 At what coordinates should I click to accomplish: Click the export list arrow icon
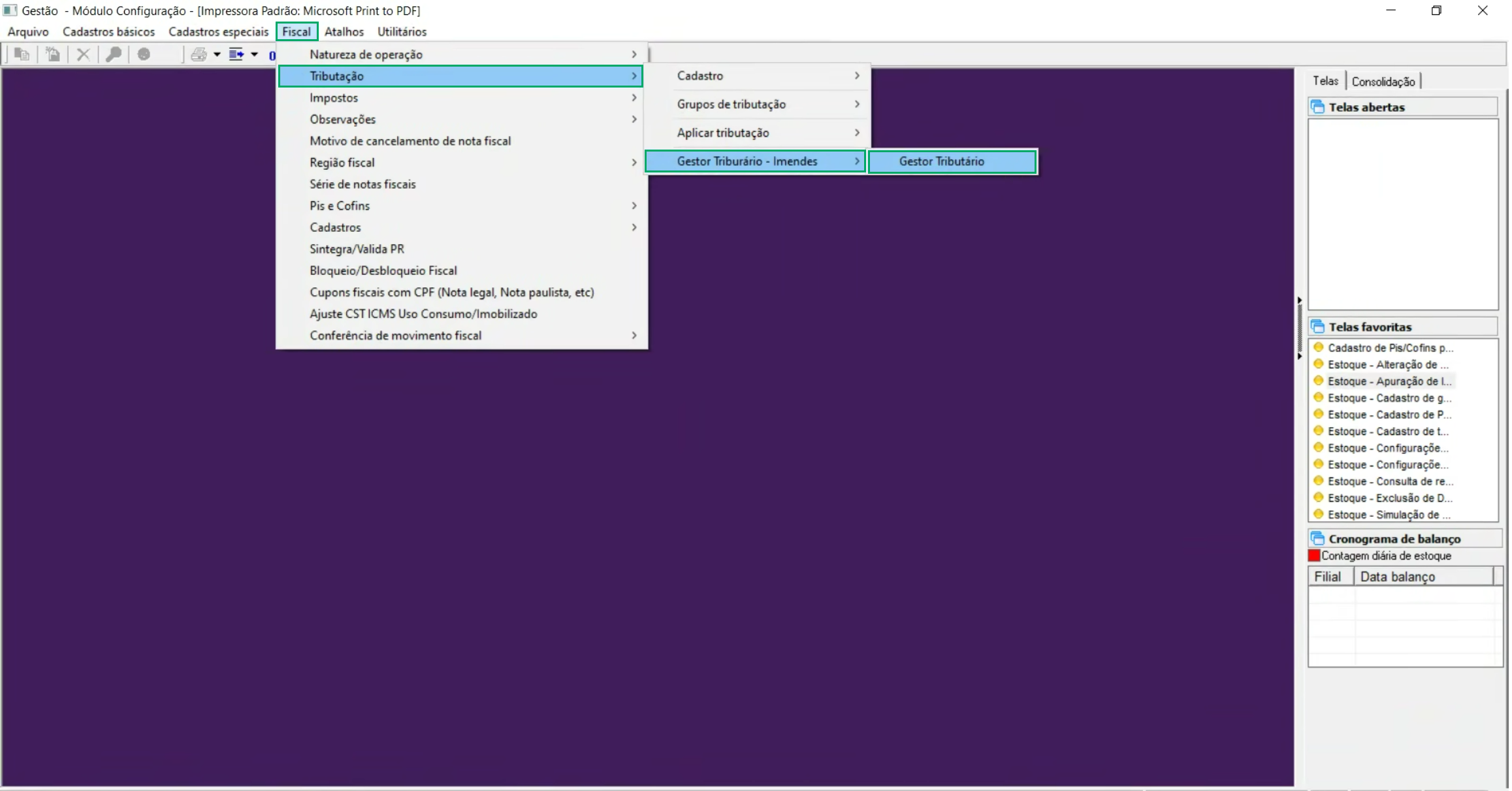[x=236, y=54]
